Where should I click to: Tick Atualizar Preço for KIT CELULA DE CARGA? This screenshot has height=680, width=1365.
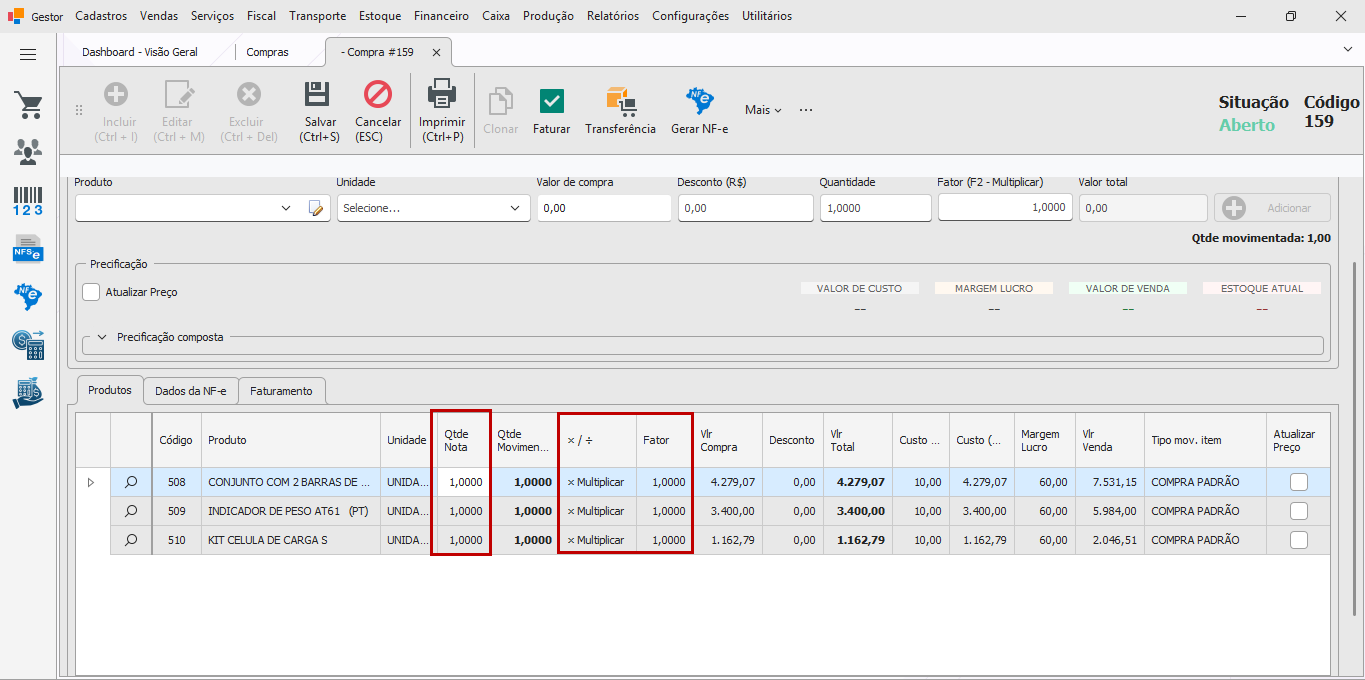[1298, 540]
